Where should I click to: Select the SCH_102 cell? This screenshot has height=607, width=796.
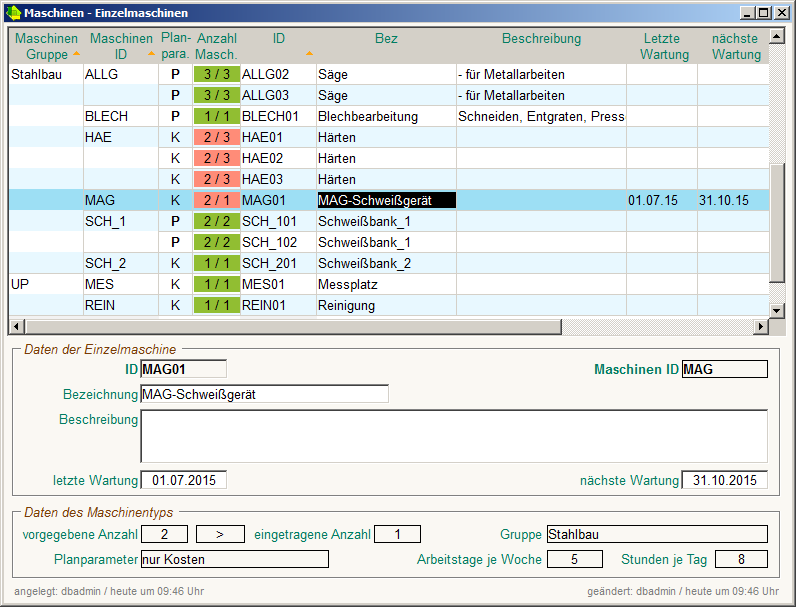[x=278, y=243]
